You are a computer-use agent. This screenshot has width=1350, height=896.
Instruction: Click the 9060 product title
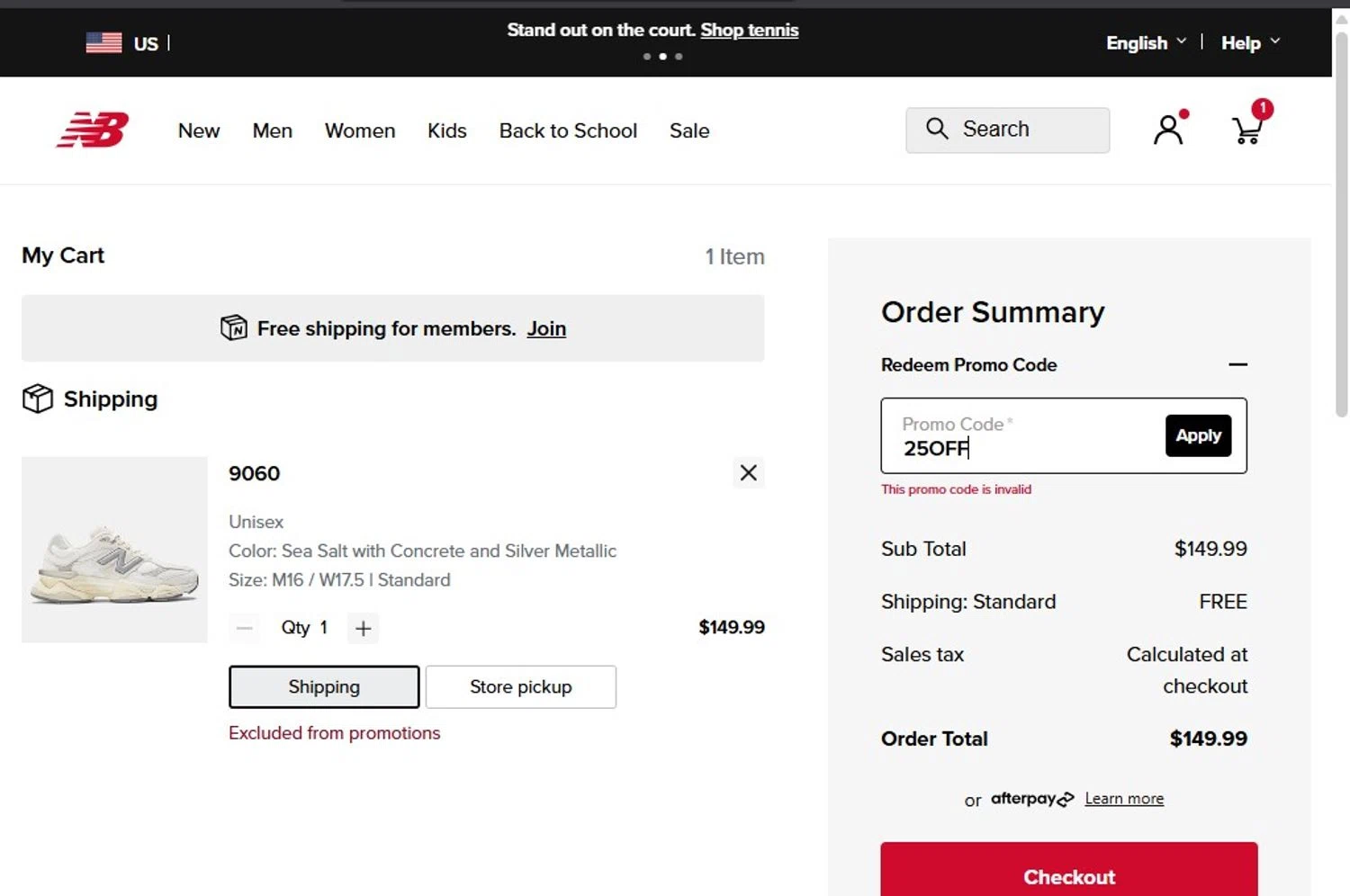pyautogui.click(x=254, y=473)
